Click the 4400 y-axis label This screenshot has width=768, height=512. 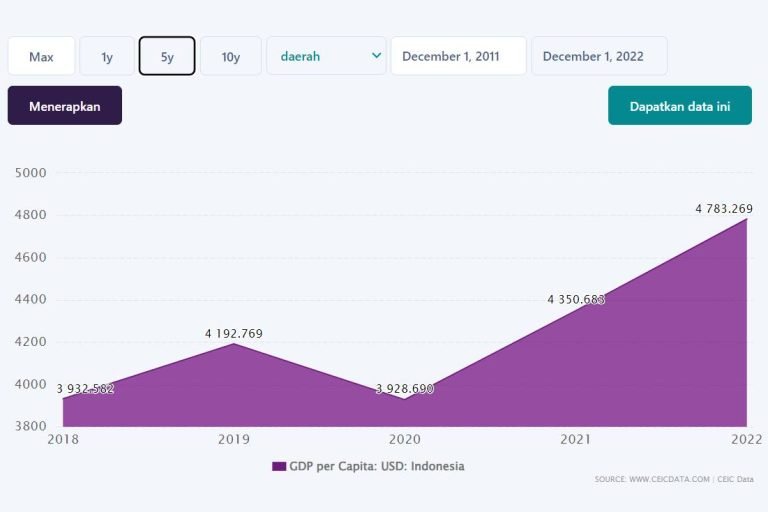[x=30, y=299]
